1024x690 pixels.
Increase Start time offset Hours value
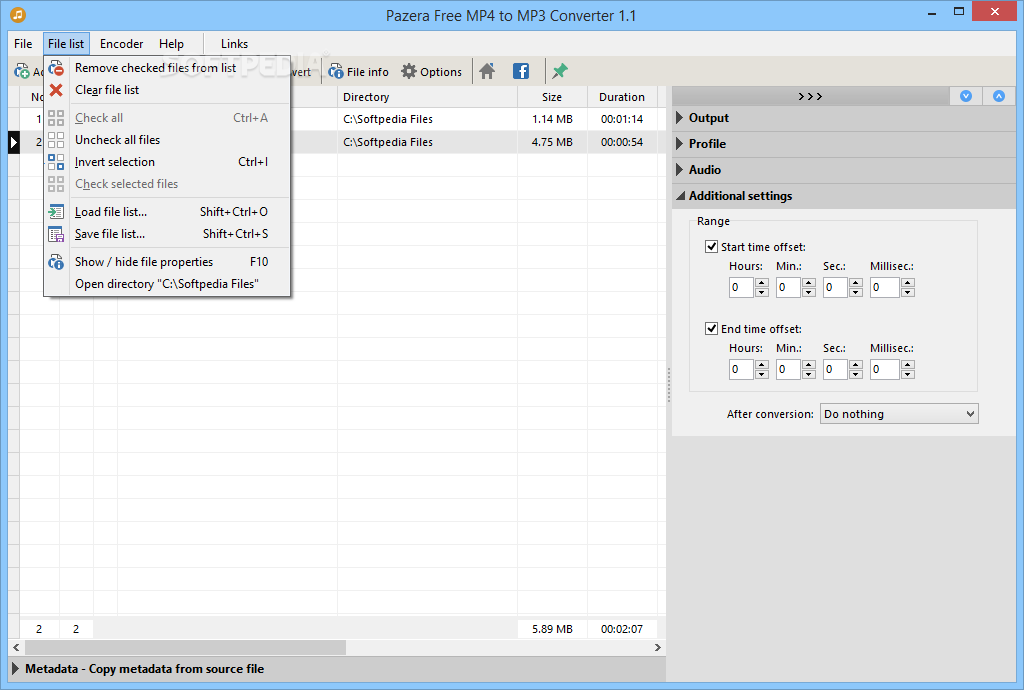tap(761, 283)
